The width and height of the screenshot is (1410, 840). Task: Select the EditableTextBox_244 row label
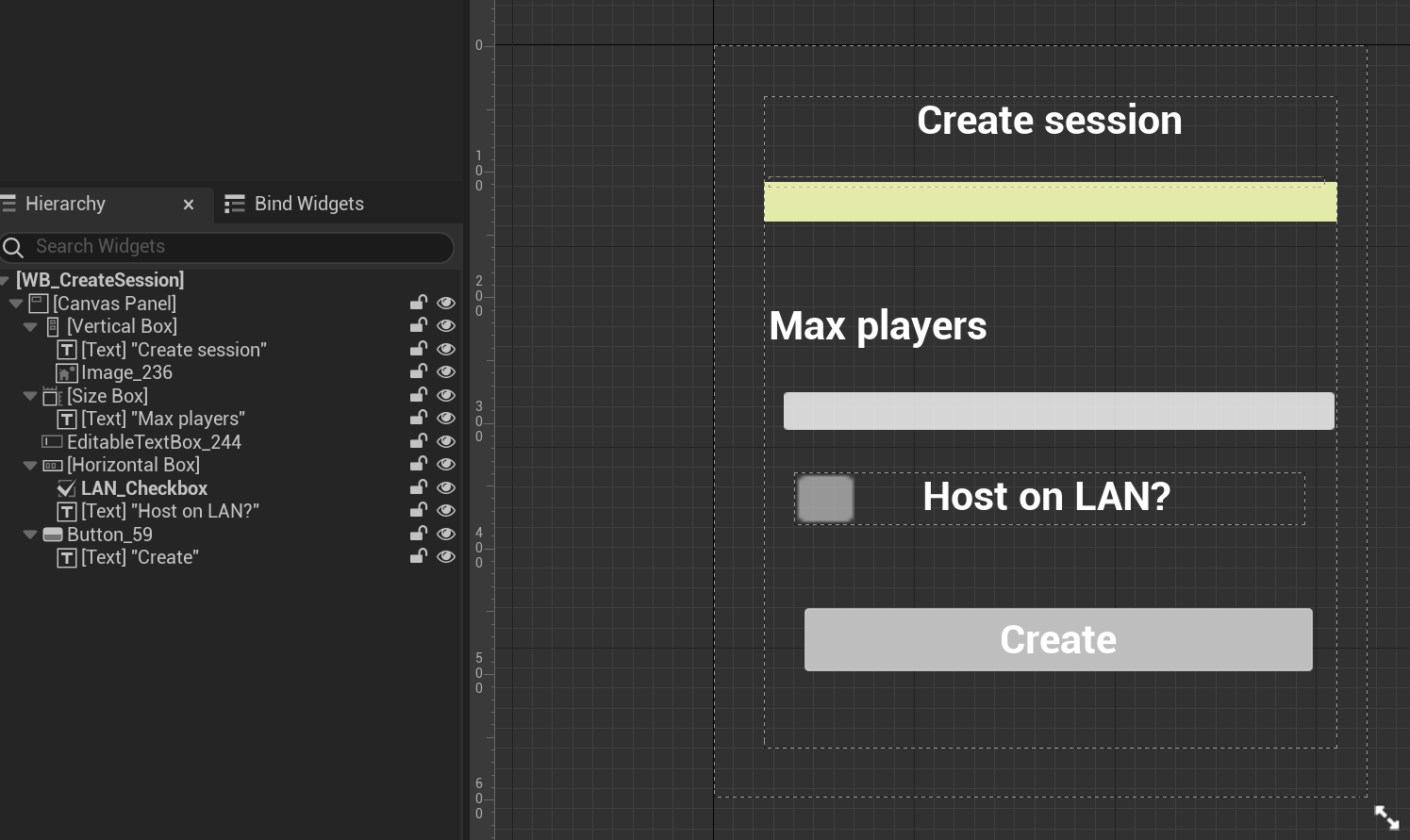pos(154,442)
